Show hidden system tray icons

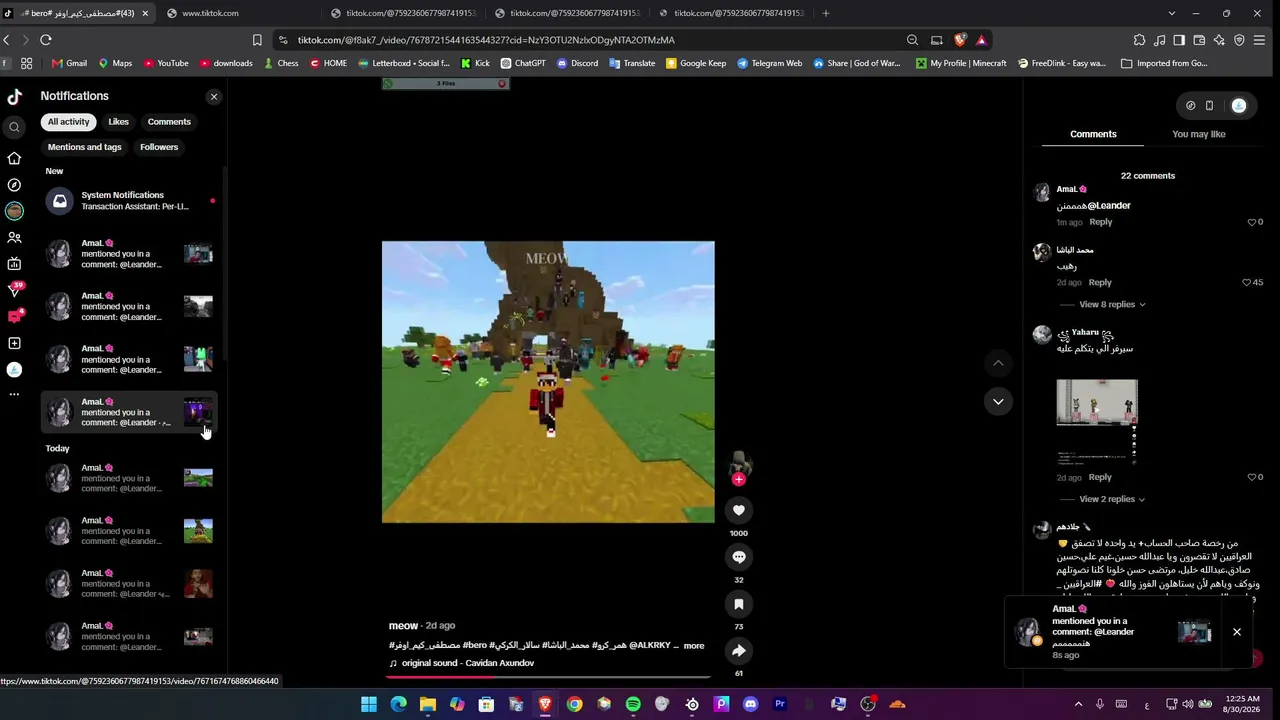point(1078,704)
